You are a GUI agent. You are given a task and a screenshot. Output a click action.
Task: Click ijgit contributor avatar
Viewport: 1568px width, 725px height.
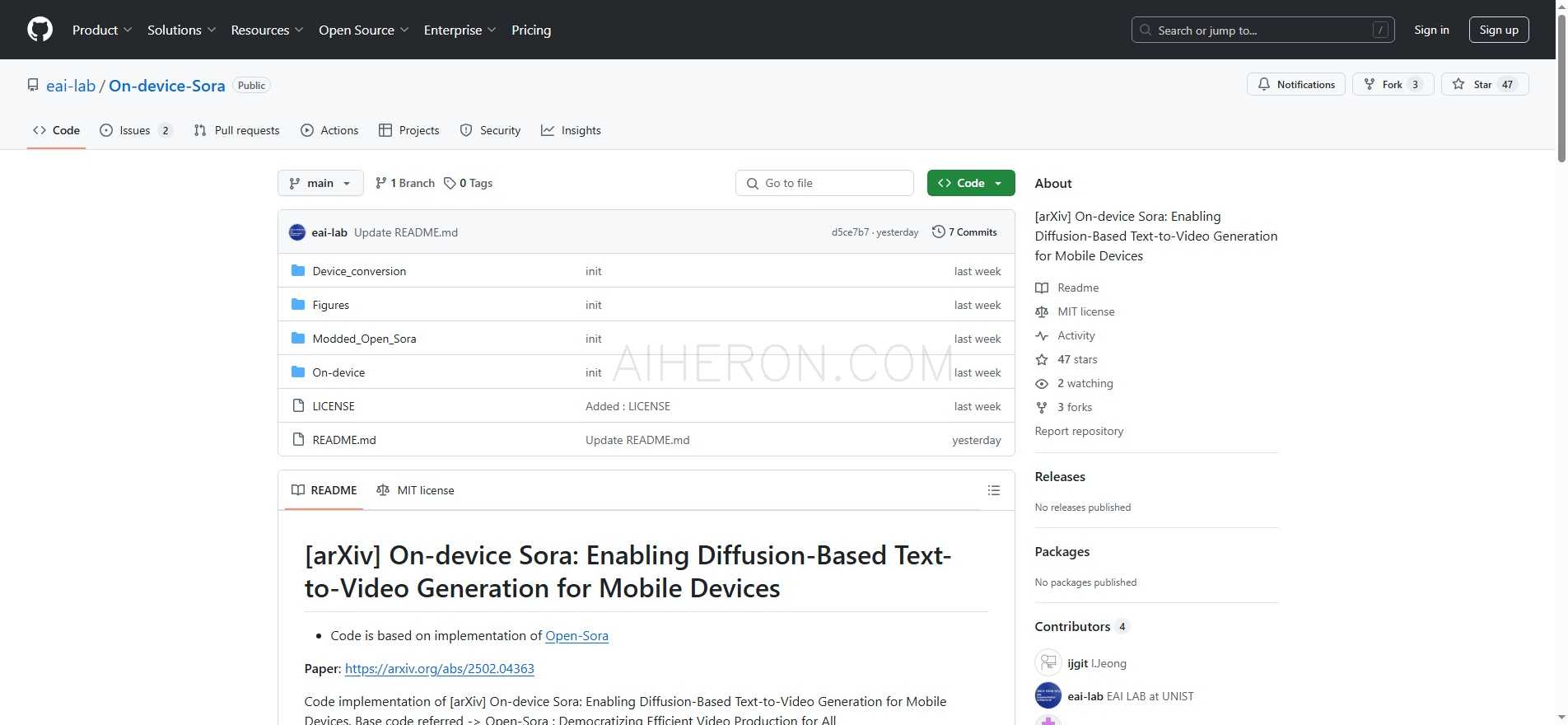click(1048, 662)
